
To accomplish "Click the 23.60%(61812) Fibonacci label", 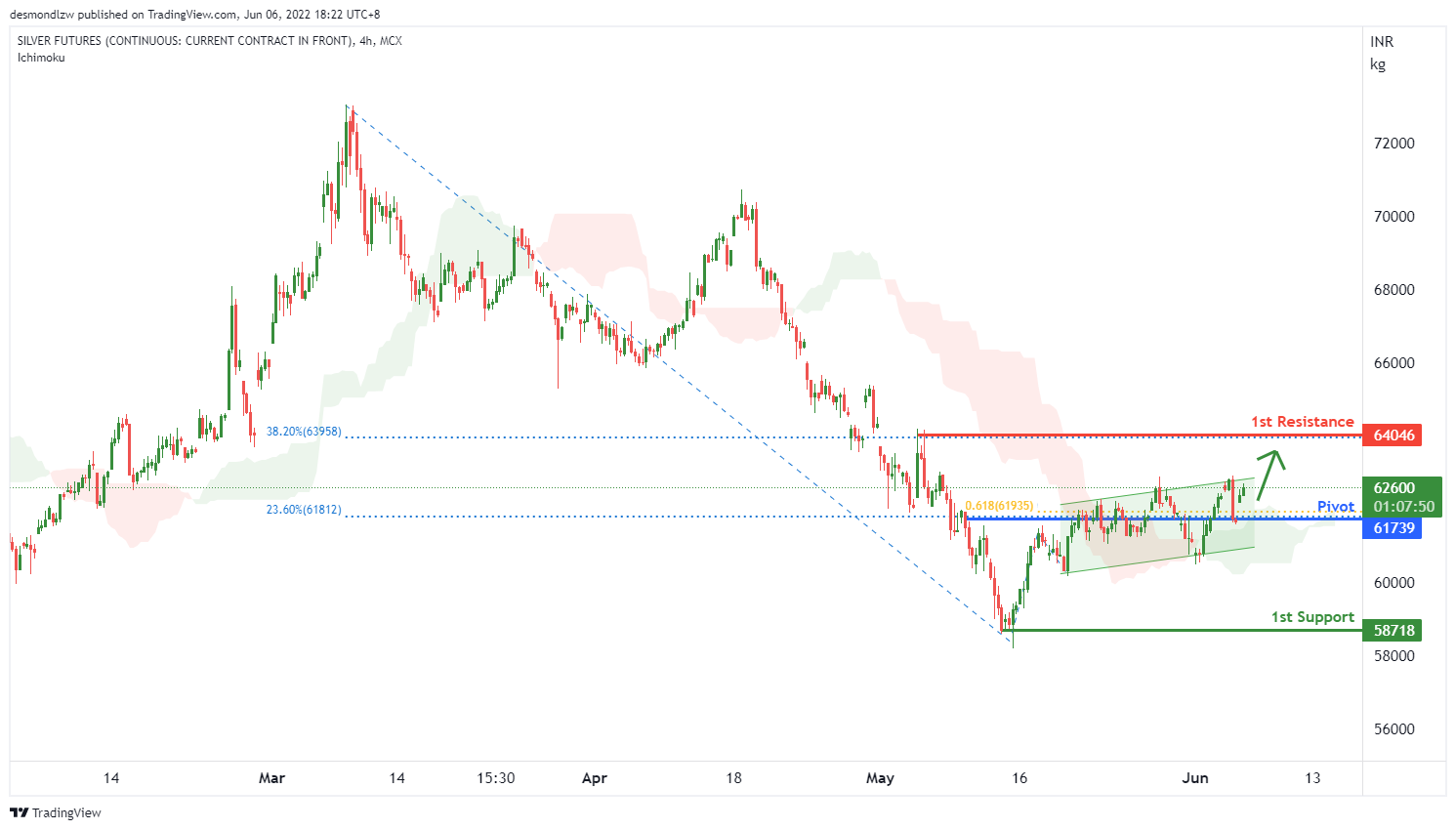I will 304,510.
